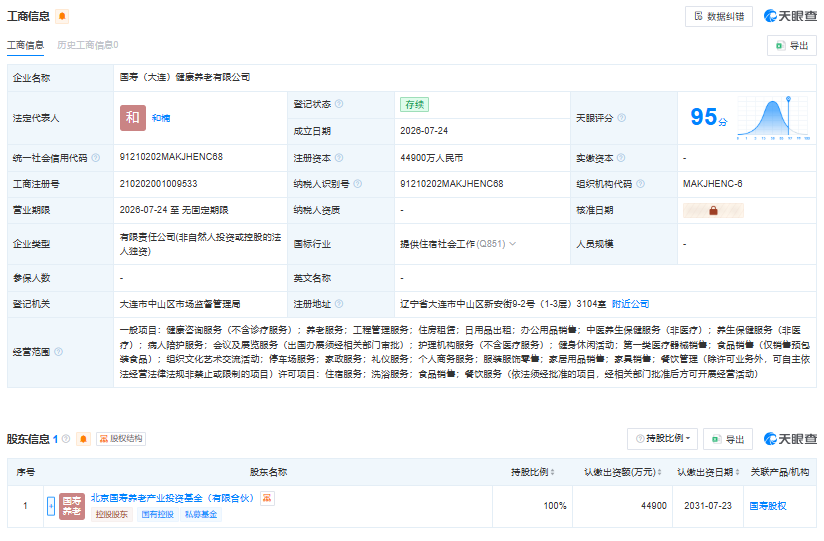Viewport: 824px width, 541px height.
Task: Click the unified credit code 91210202MAKJHENC68
Action: click(171, 157)
